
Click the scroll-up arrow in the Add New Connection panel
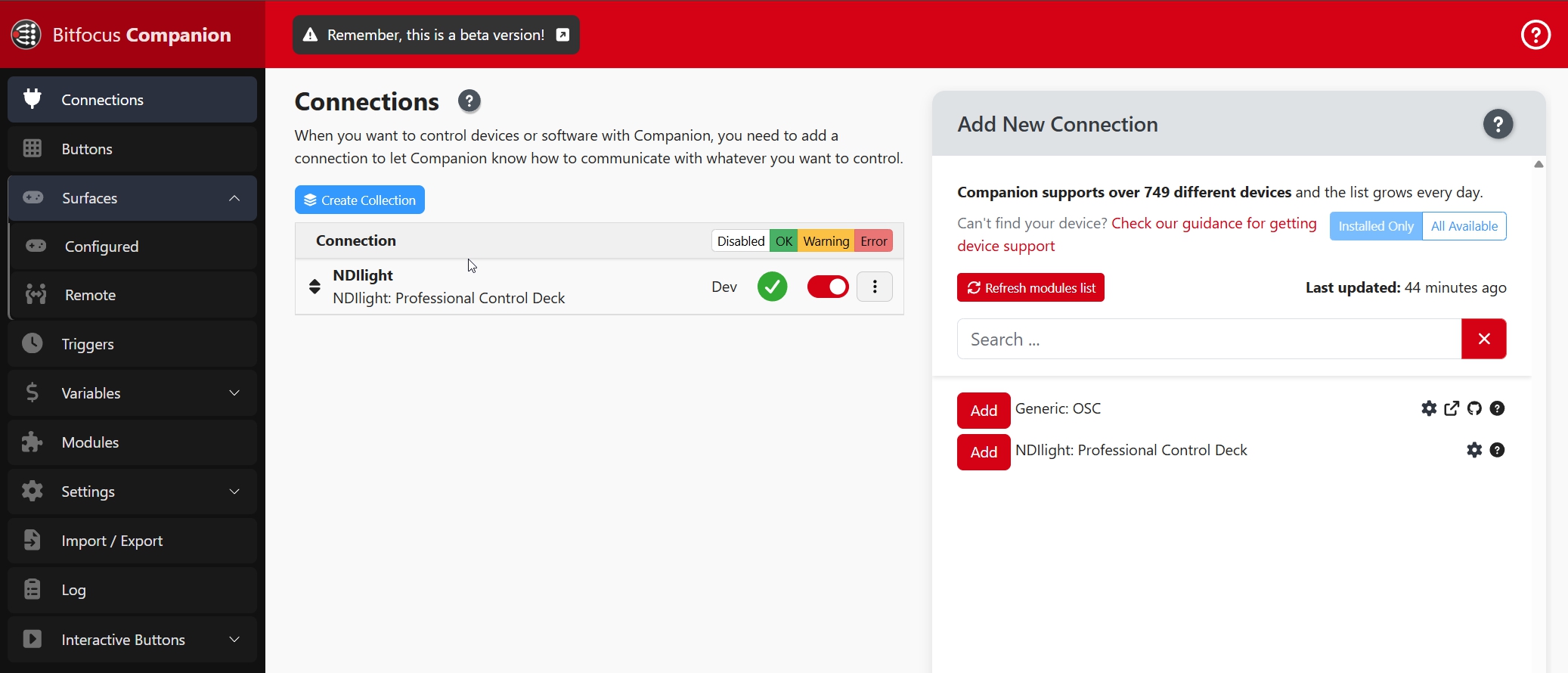click(x=1539, y=164)
